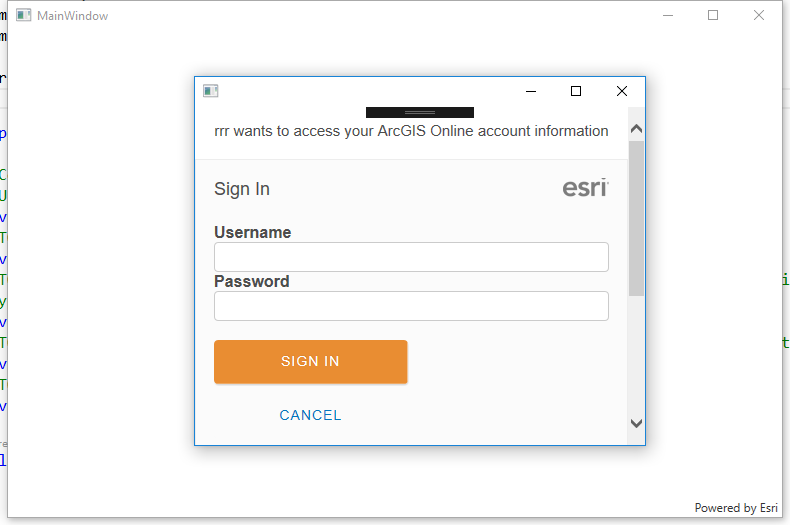
Task: Close the MainWindow window
Action: [x=759, y=15]
